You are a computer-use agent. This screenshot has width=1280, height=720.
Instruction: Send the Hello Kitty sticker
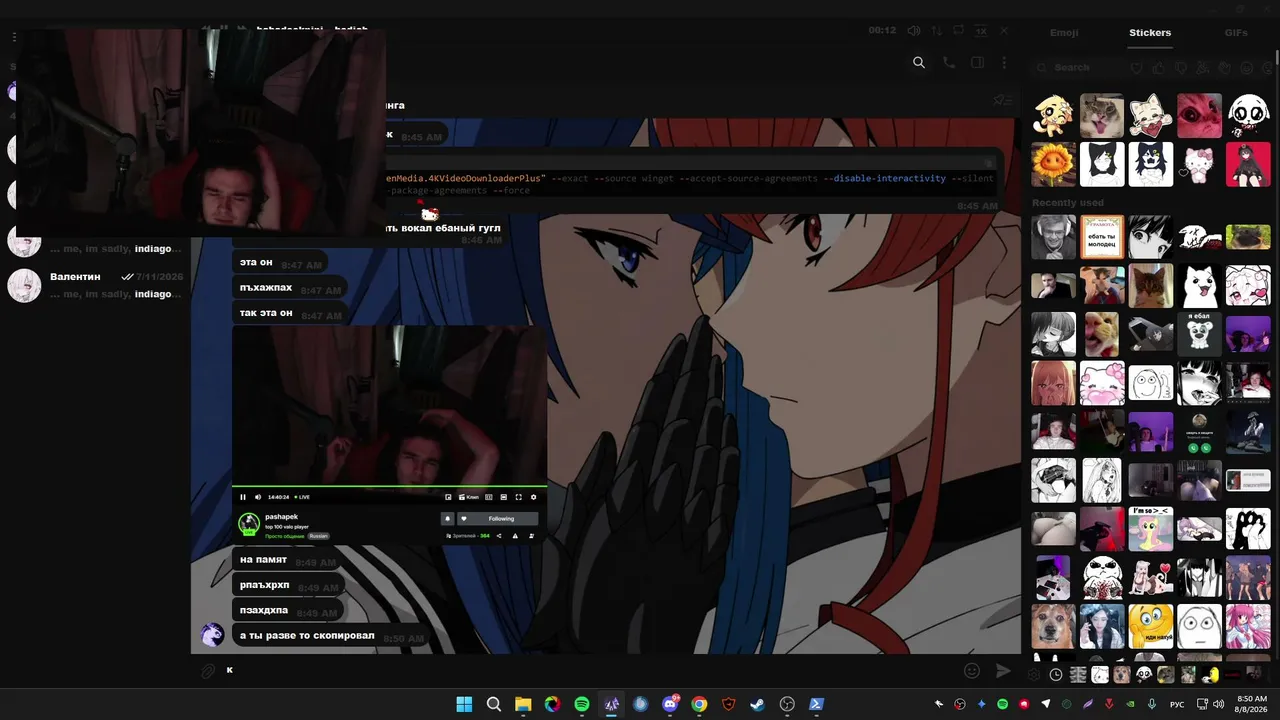click(x=1199, y=165)
